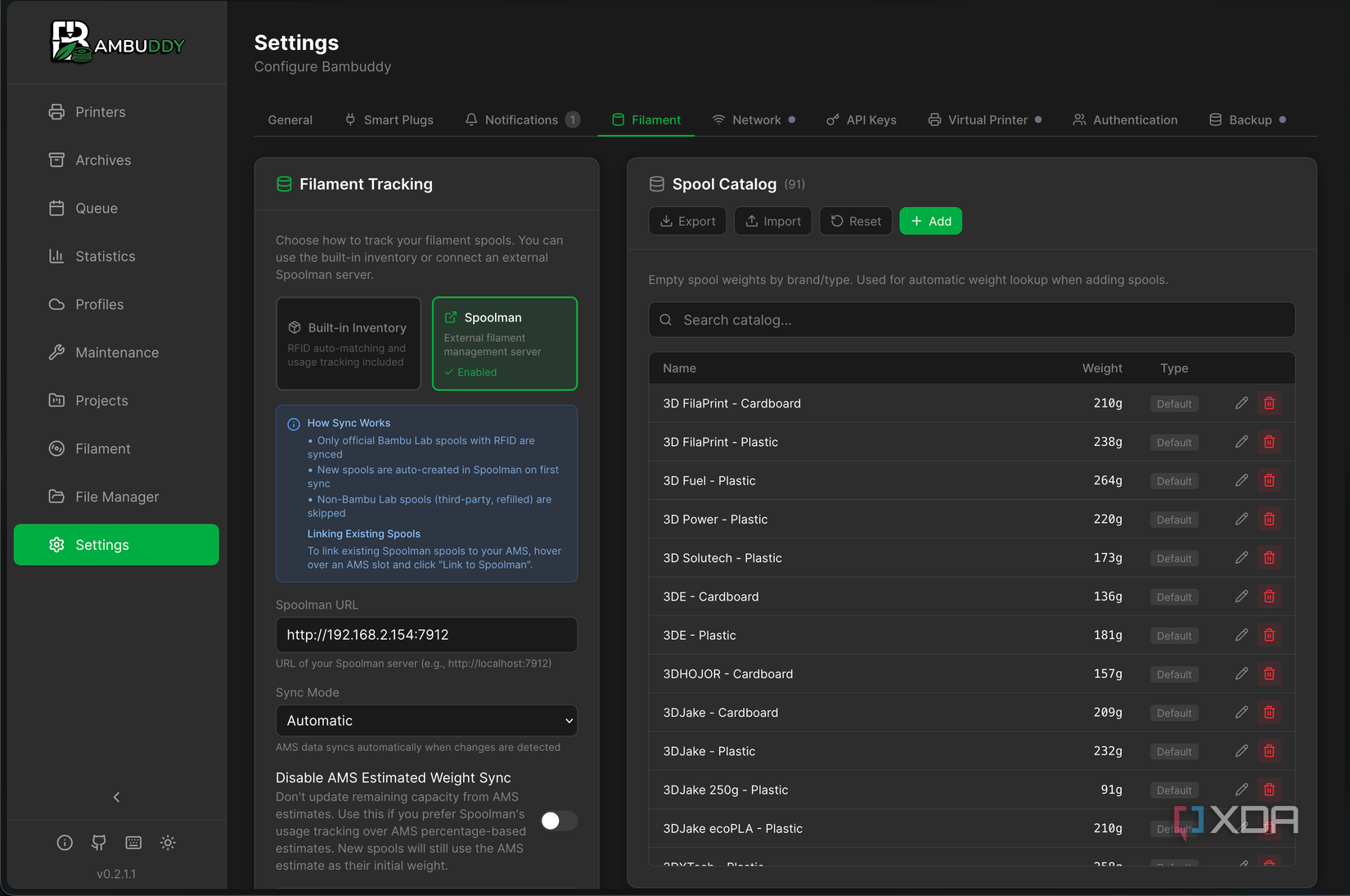The height and width of the screenshot is (896, 1350).
Task: Collapse the sidebar with the chevron arrow
Action: click(116, 797)
